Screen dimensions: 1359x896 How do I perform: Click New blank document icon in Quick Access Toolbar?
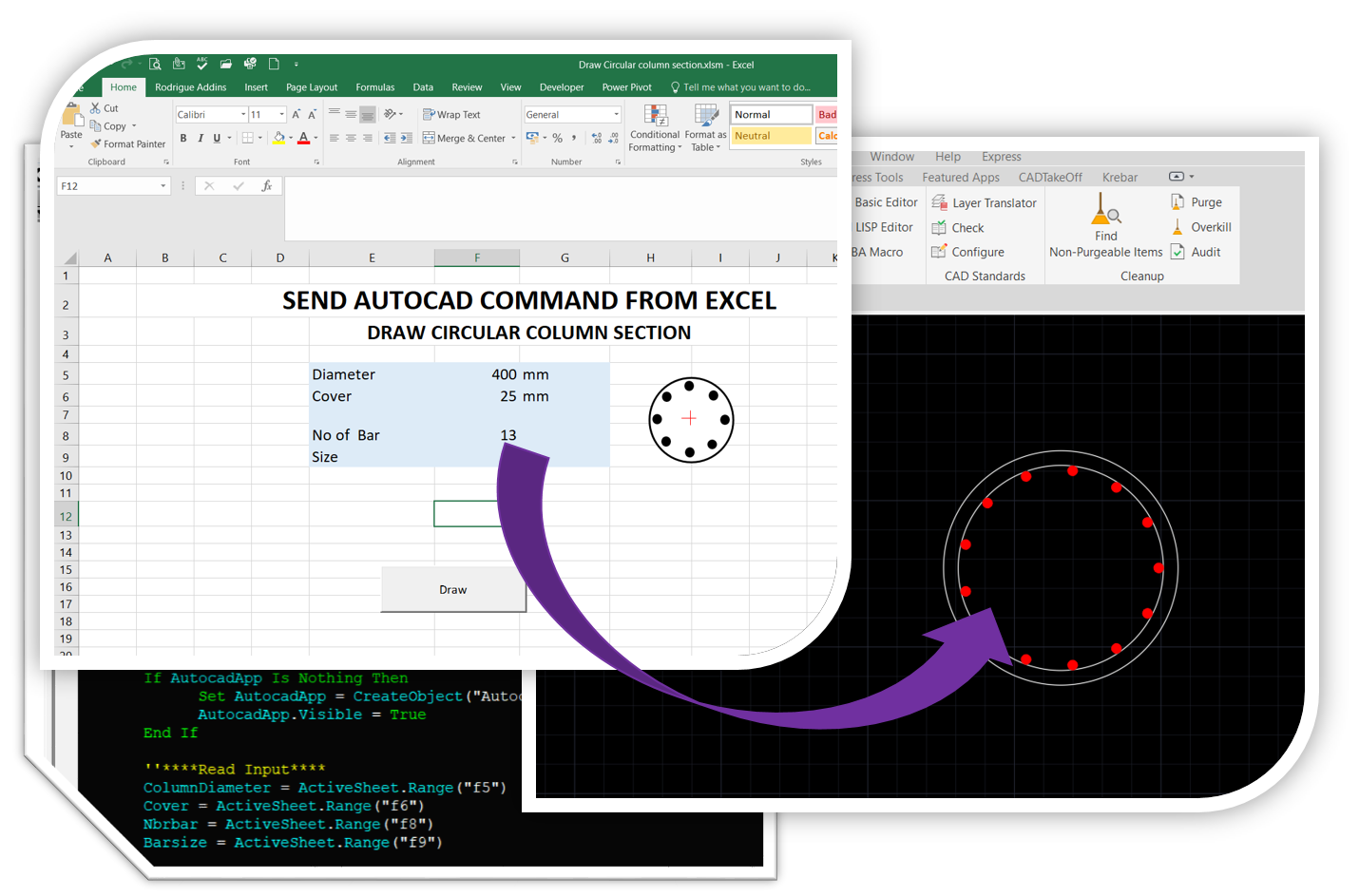[x=274, y=64]
